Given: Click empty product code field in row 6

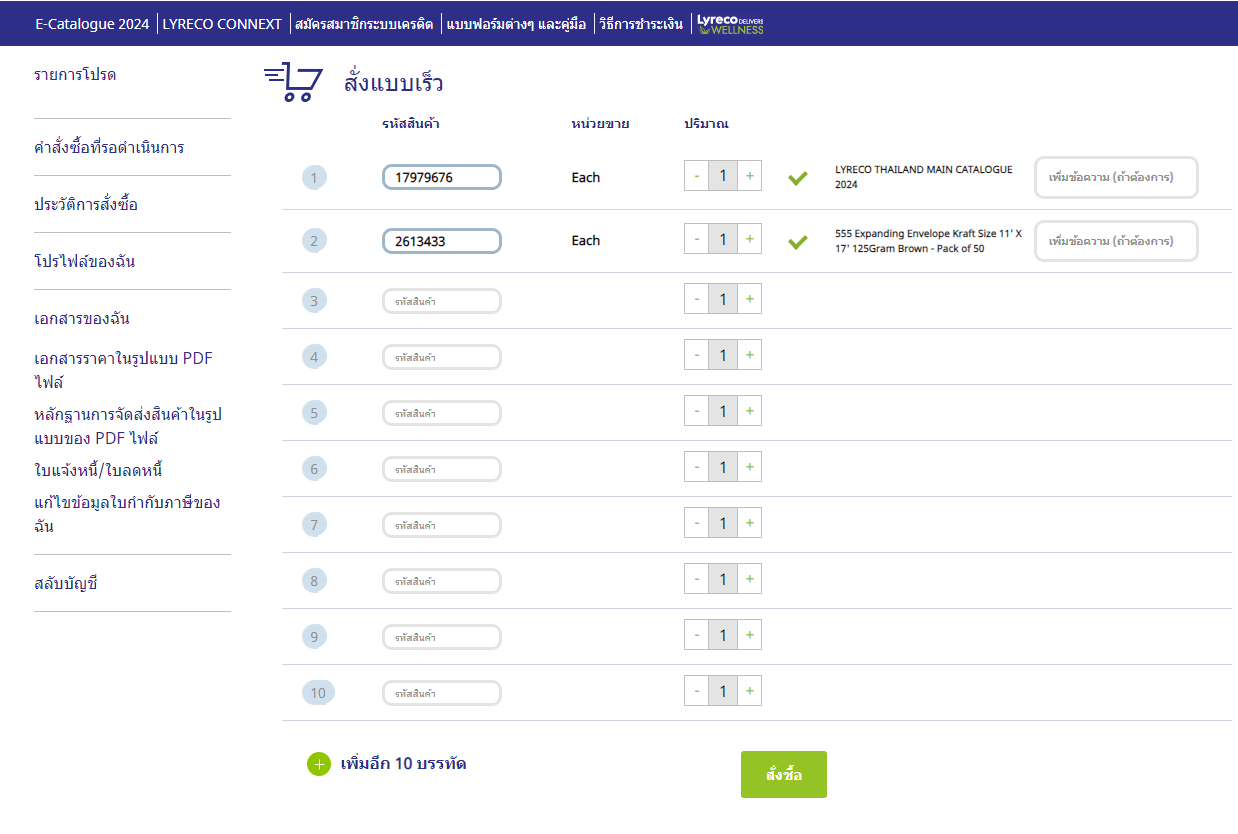Looking at the screenshot, I should click(442, 468).
